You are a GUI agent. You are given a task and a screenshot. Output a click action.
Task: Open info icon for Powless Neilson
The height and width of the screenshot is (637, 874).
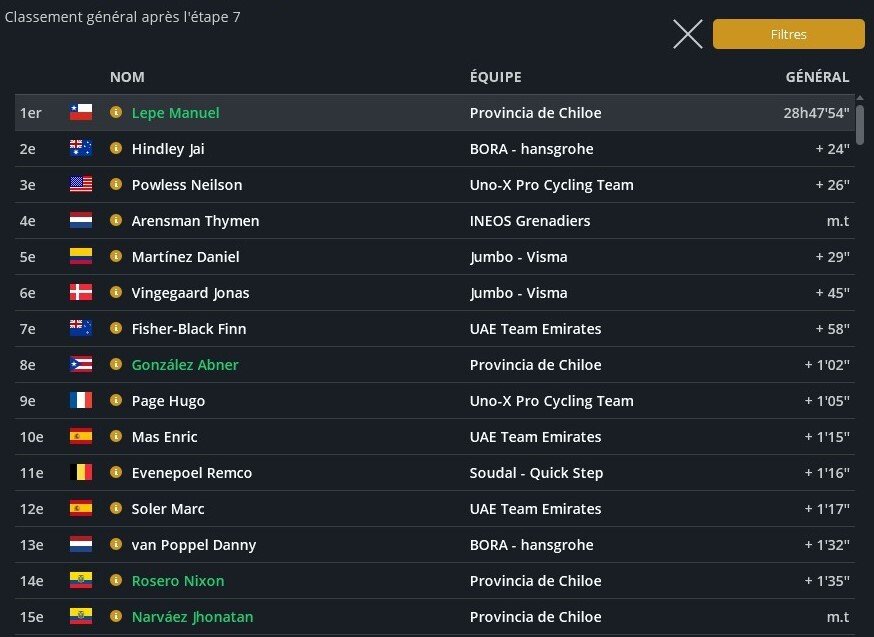click(116, 185)
